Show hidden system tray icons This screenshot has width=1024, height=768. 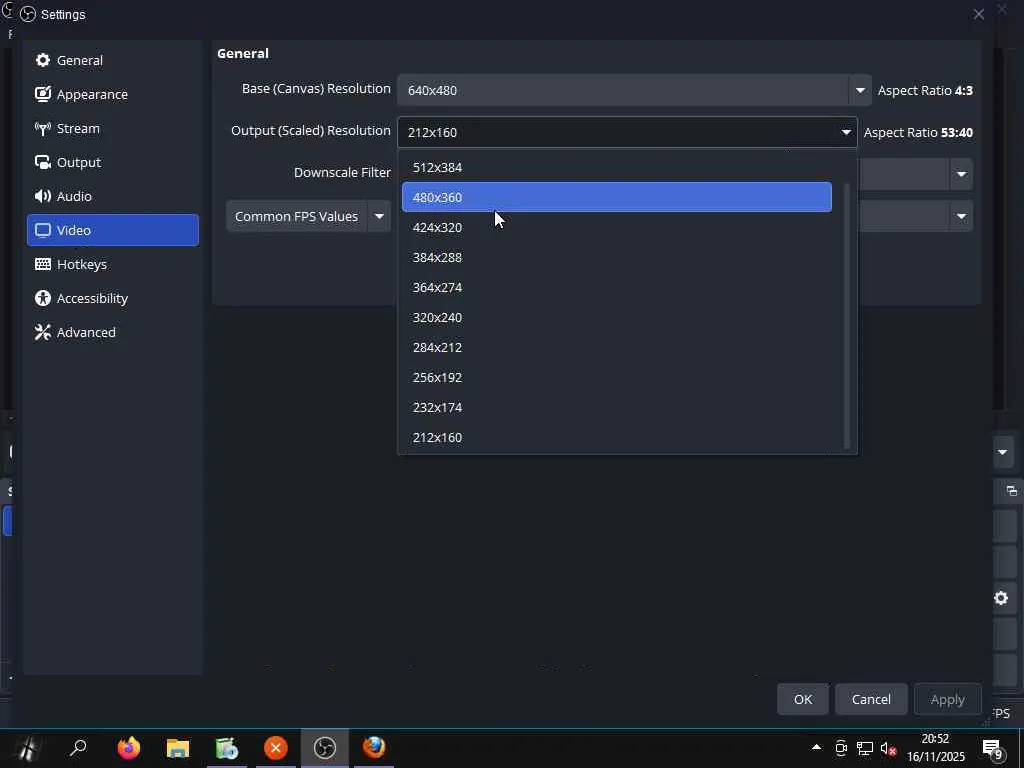coord(816,748)
